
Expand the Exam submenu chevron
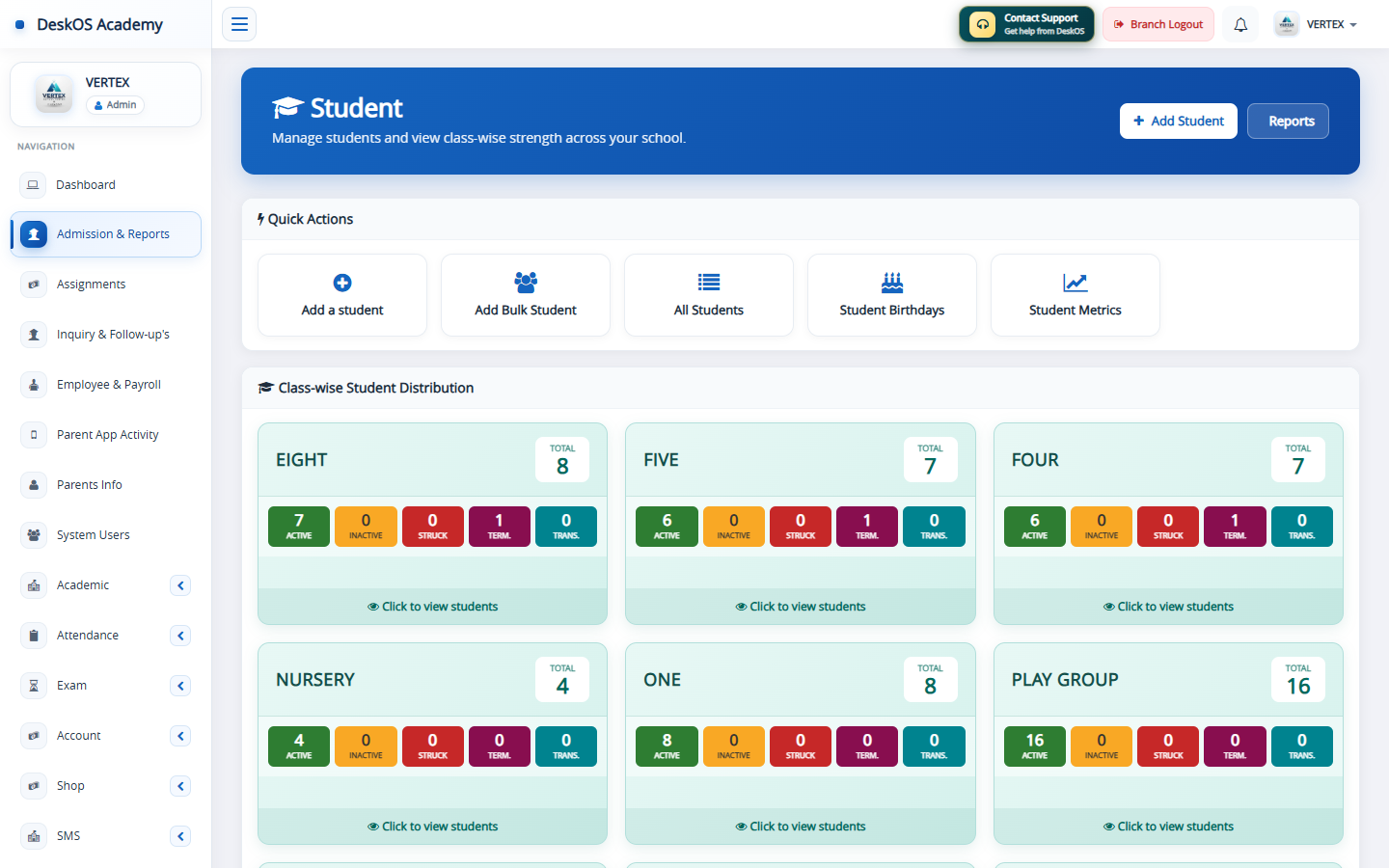click(x=180, y=686)
